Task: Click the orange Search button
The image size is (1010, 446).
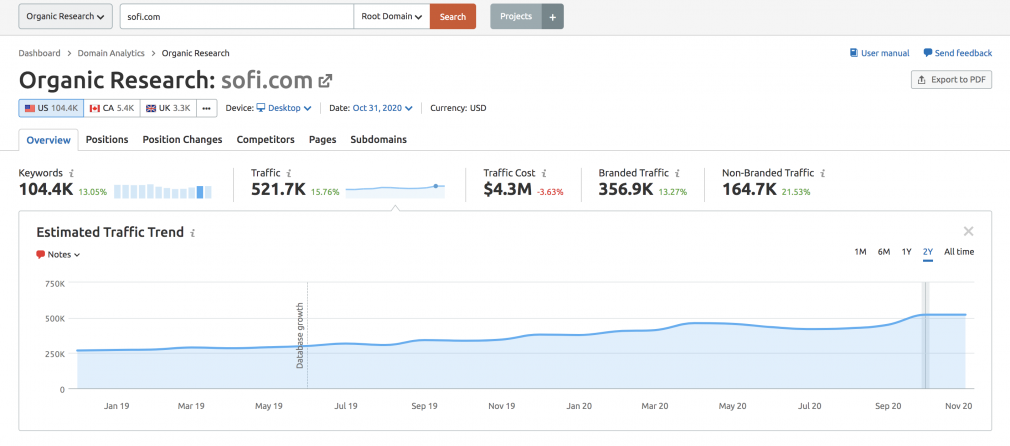Action: 453,17
